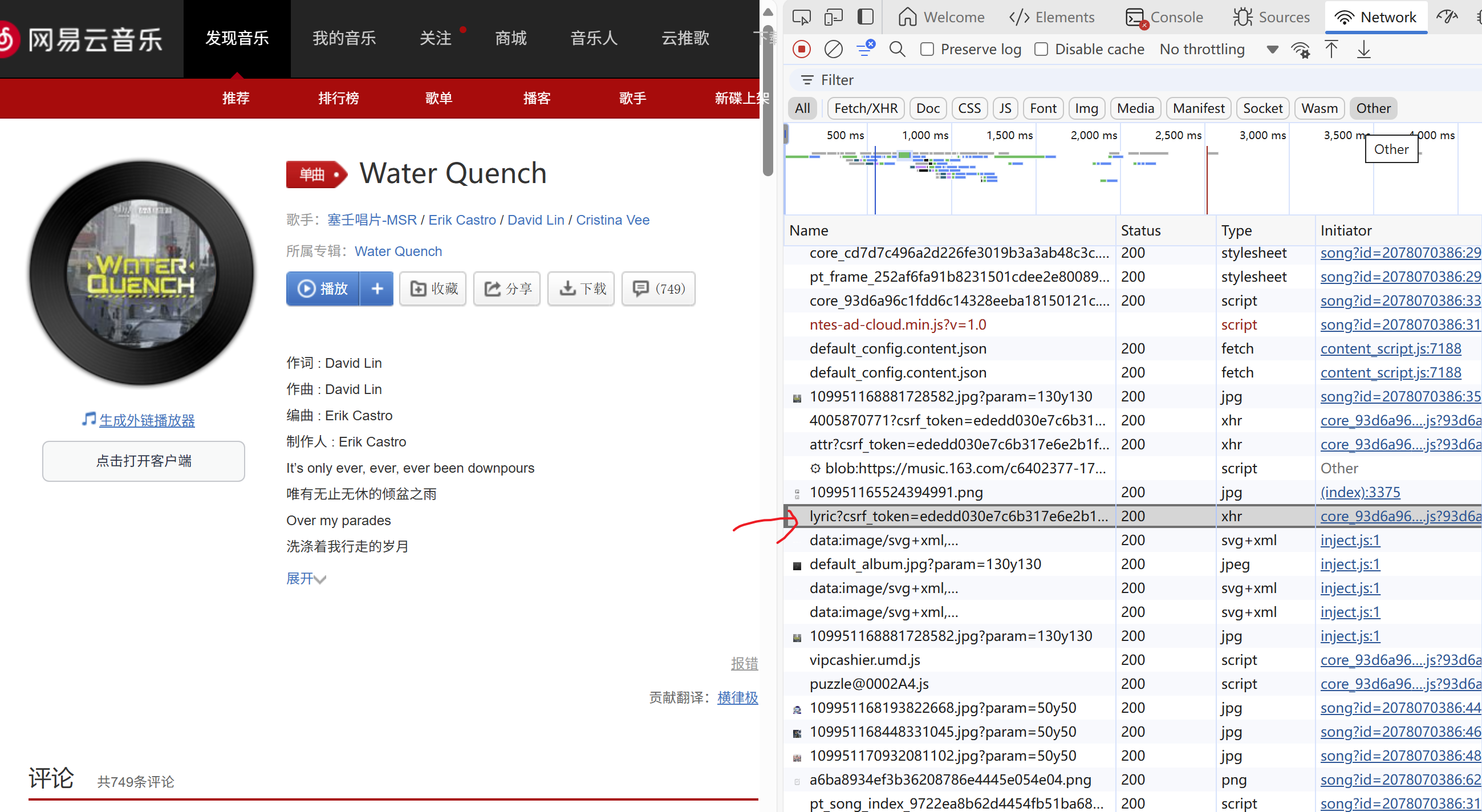Toggle the device emulation icon
Viewport: 1482px width, 812px height.
[833, 17]
